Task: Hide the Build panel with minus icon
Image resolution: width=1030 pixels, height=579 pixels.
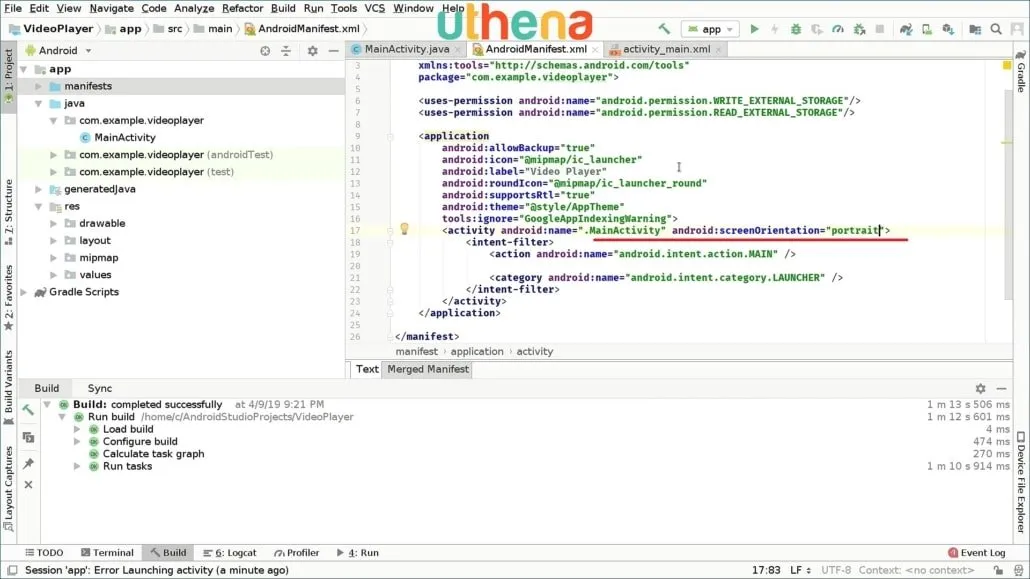Action: coord(1001,388)
